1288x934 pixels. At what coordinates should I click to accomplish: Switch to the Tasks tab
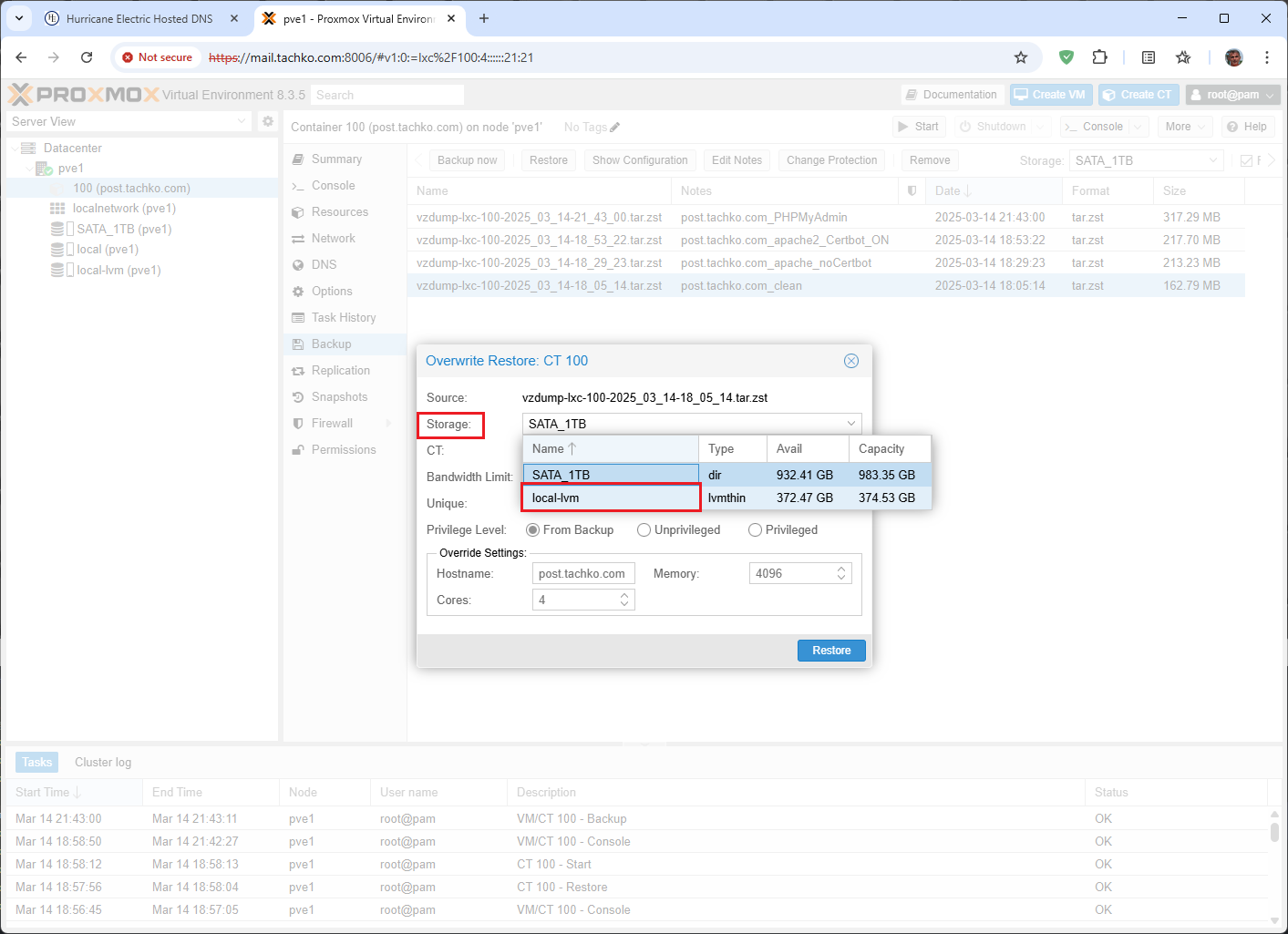(37, 763)
